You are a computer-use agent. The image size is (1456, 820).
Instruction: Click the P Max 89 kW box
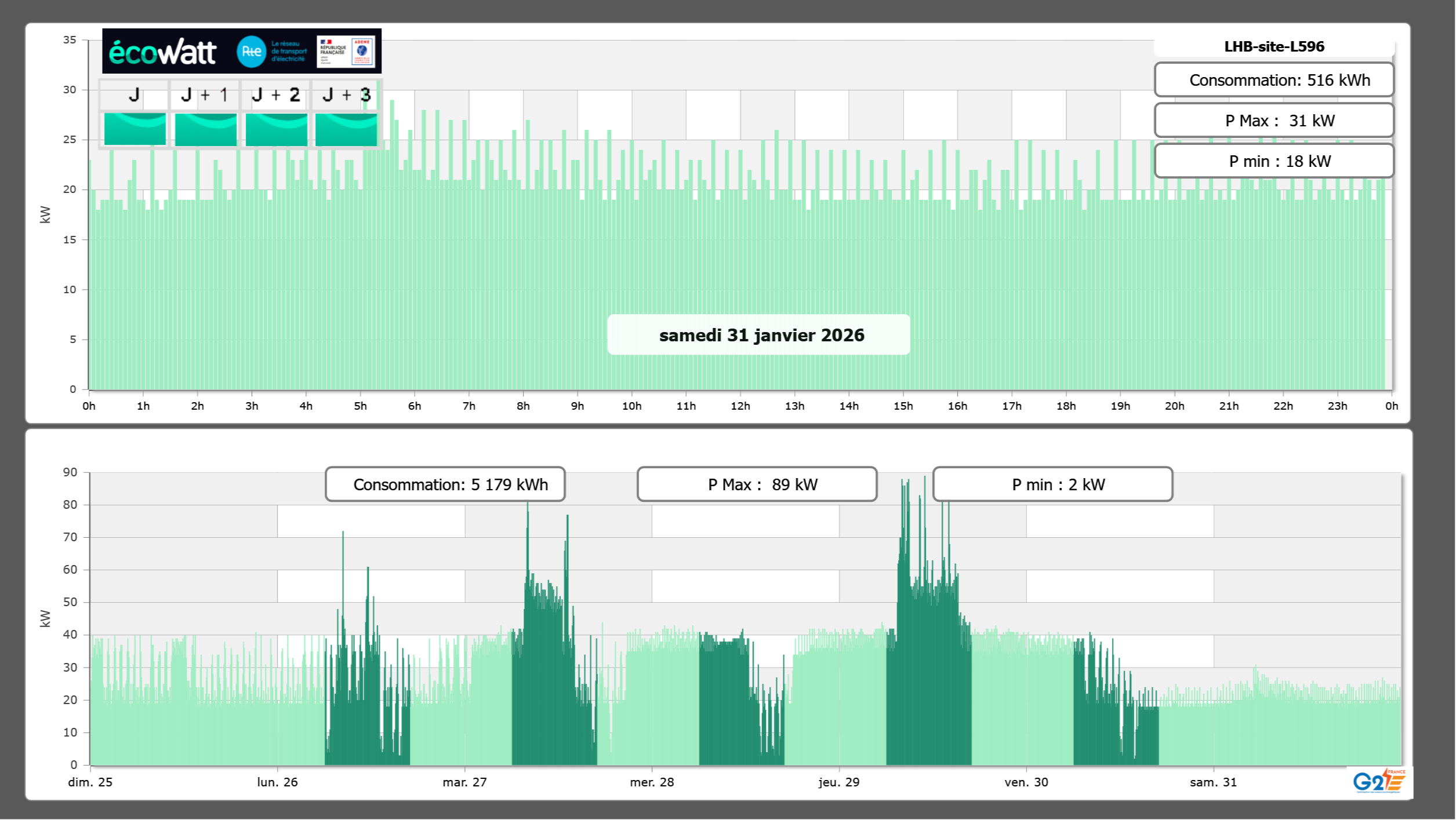point(757,484)
